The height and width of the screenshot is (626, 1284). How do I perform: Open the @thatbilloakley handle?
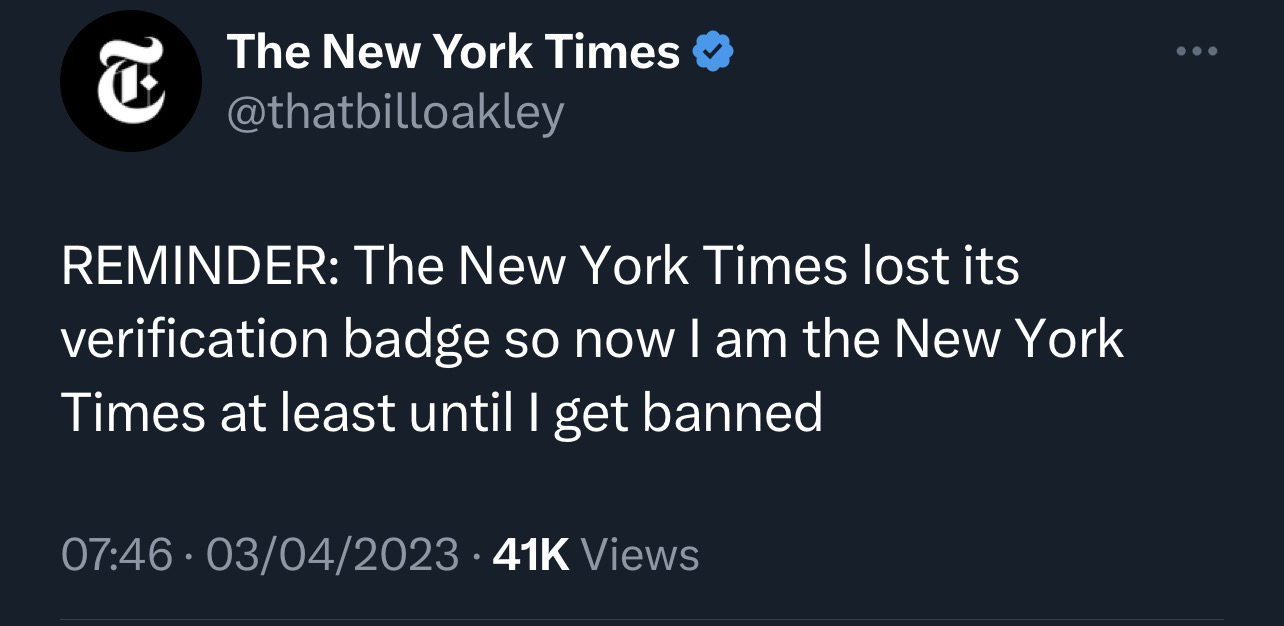coord(395,113)
